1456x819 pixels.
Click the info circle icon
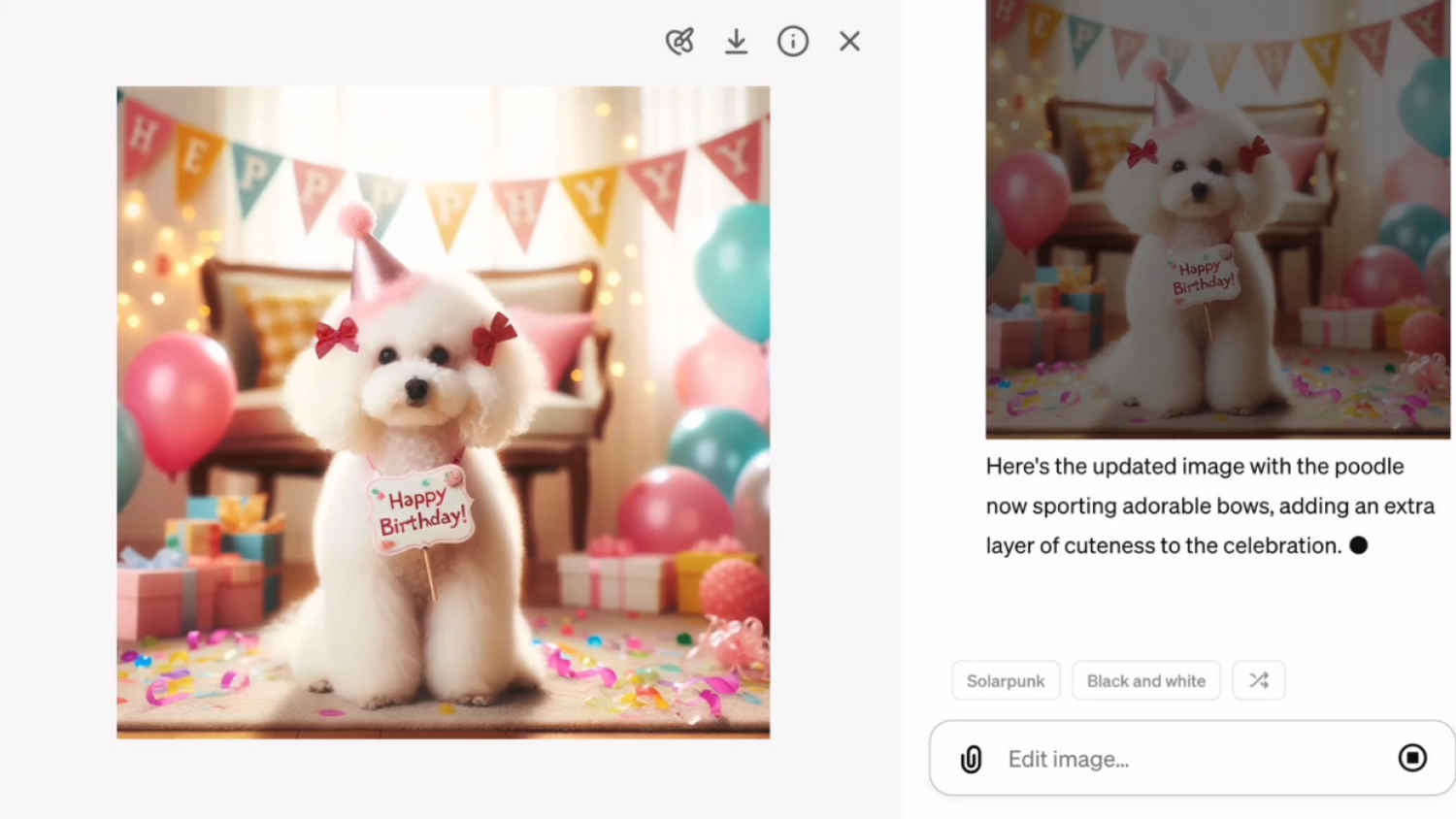[x=792, y=41]
